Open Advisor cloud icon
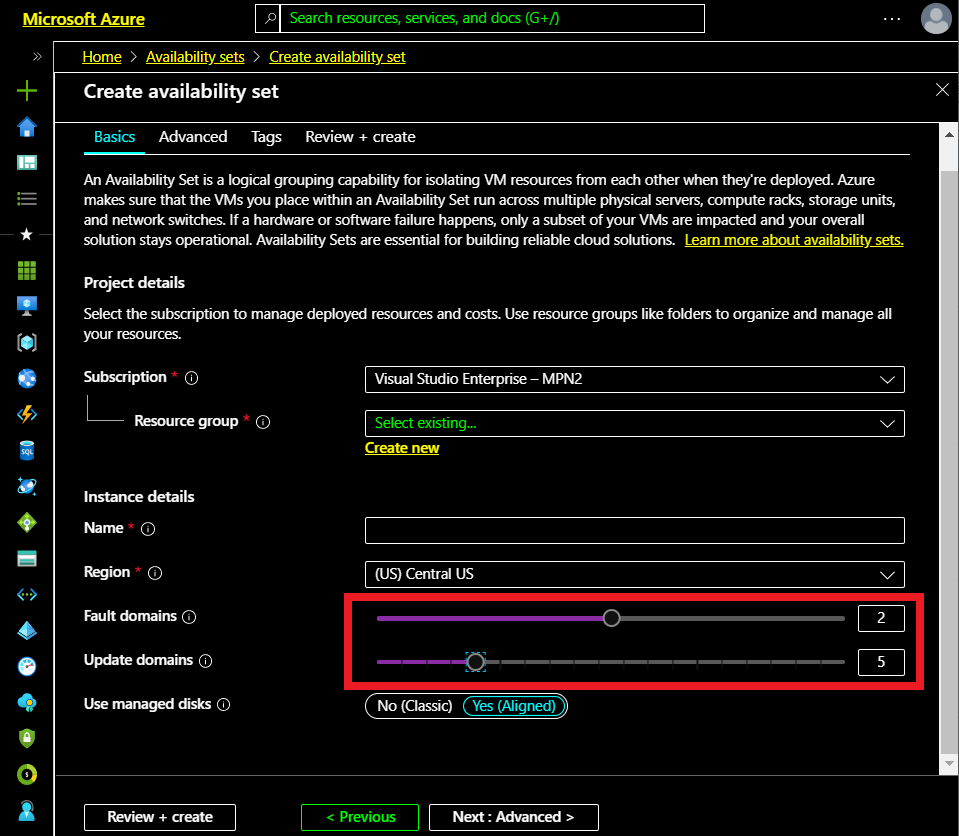Viewport: 959px width, 836px height. [27, 703]
